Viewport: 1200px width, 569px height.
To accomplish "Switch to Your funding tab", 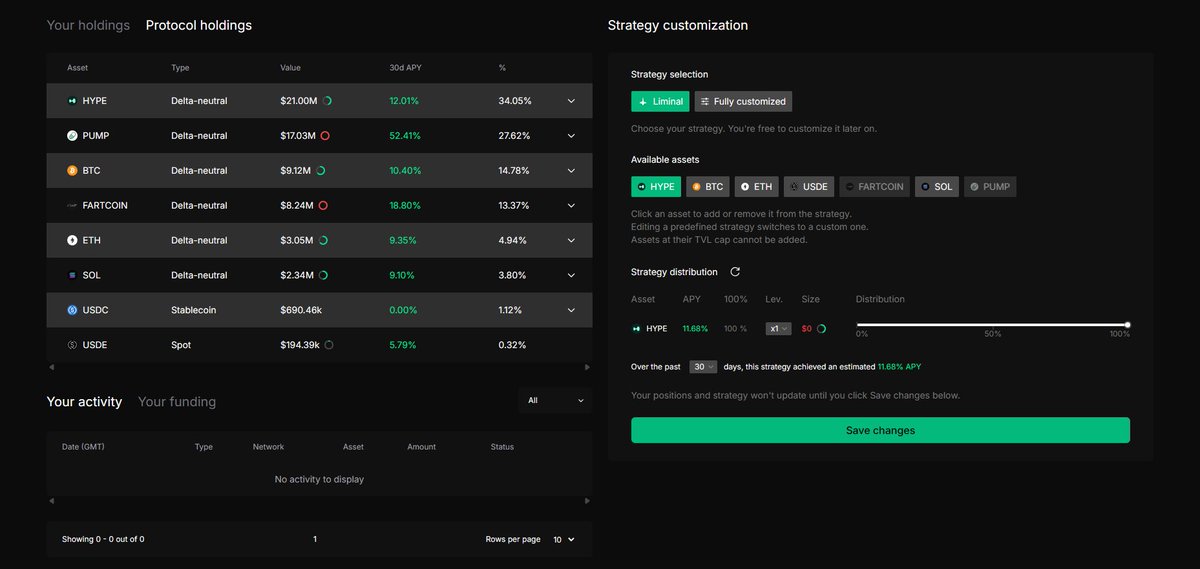I will (x=177, y=402).
